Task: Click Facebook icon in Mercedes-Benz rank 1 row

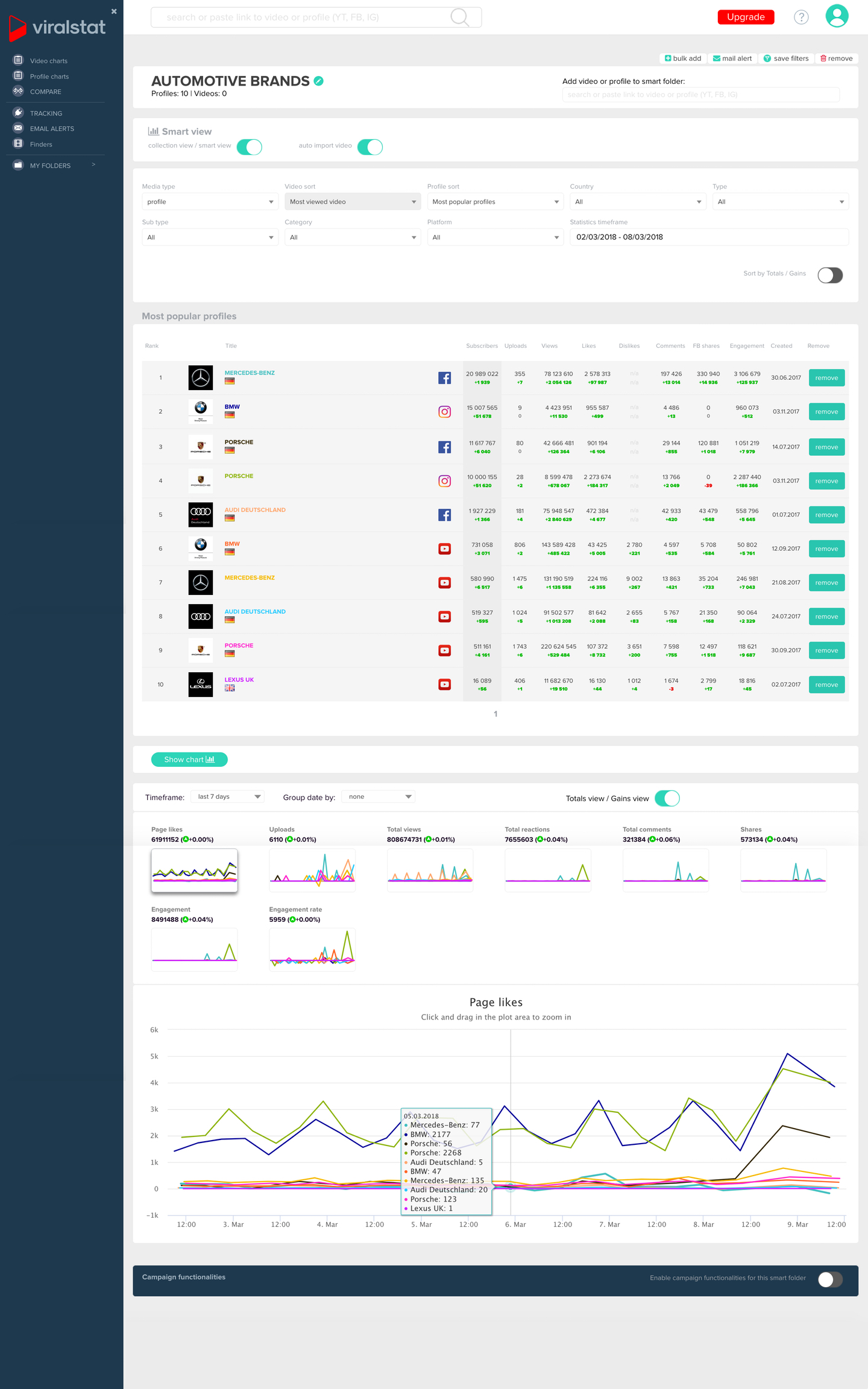Action: point(444,378)
